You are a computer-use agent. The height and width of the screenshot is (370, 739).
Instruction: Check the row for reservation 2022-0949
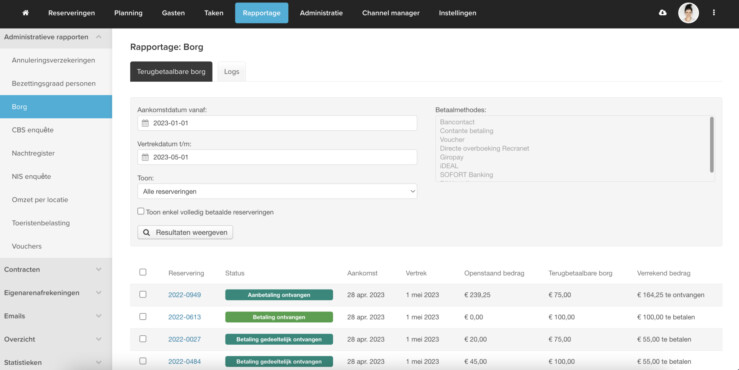[x=143, y=294]
